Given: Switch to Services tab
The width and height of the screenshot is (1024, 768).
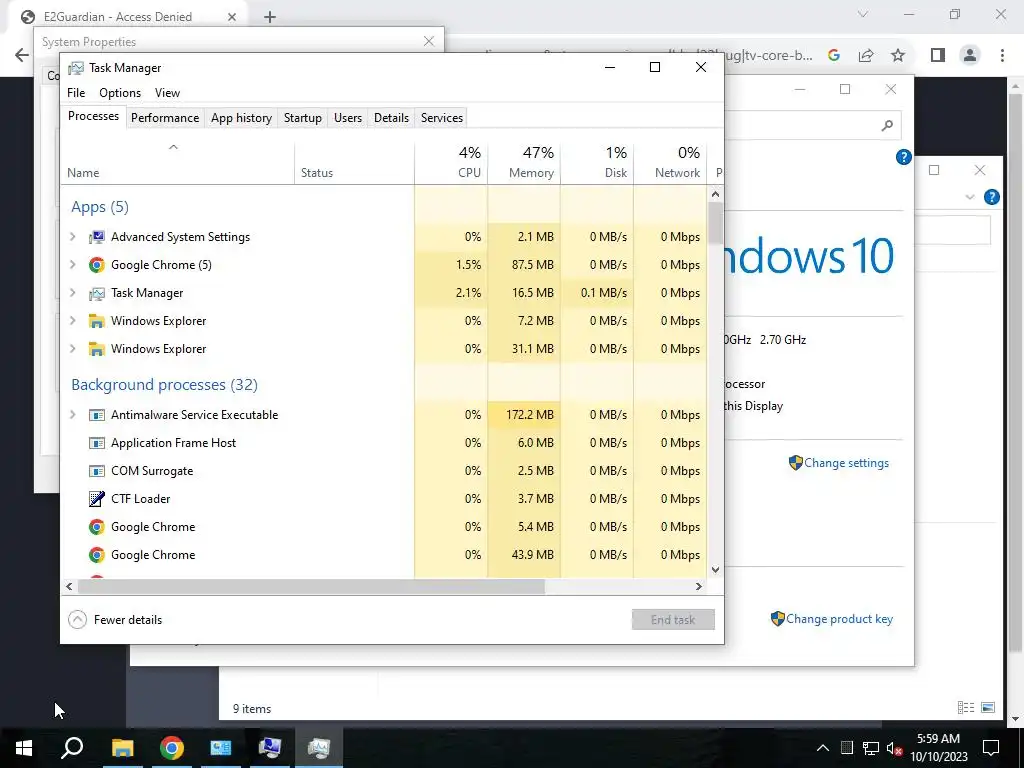Looking at the screenshot, I should (x=441, y=118).
